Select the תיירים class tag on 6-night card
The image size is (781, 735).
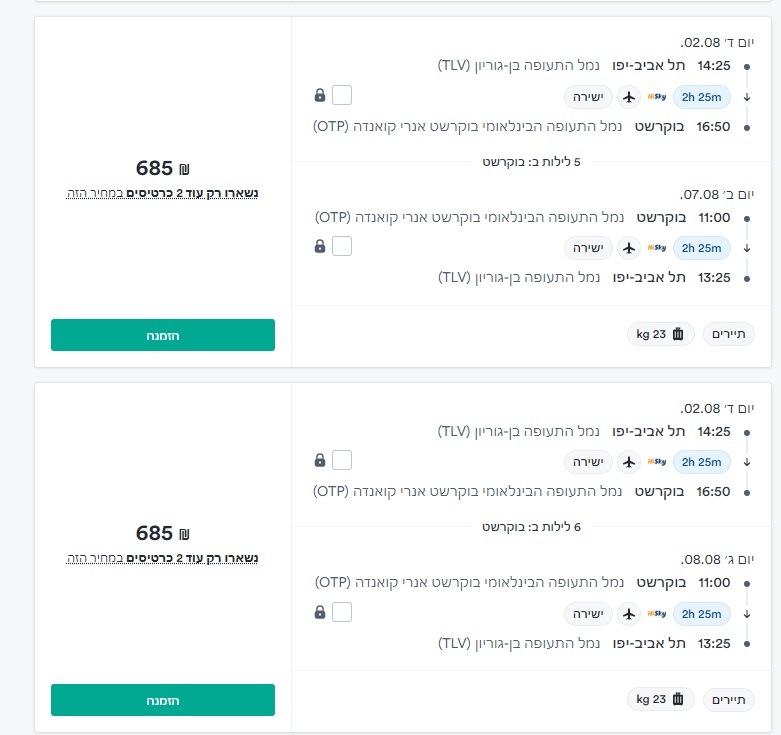pos(729,699)
